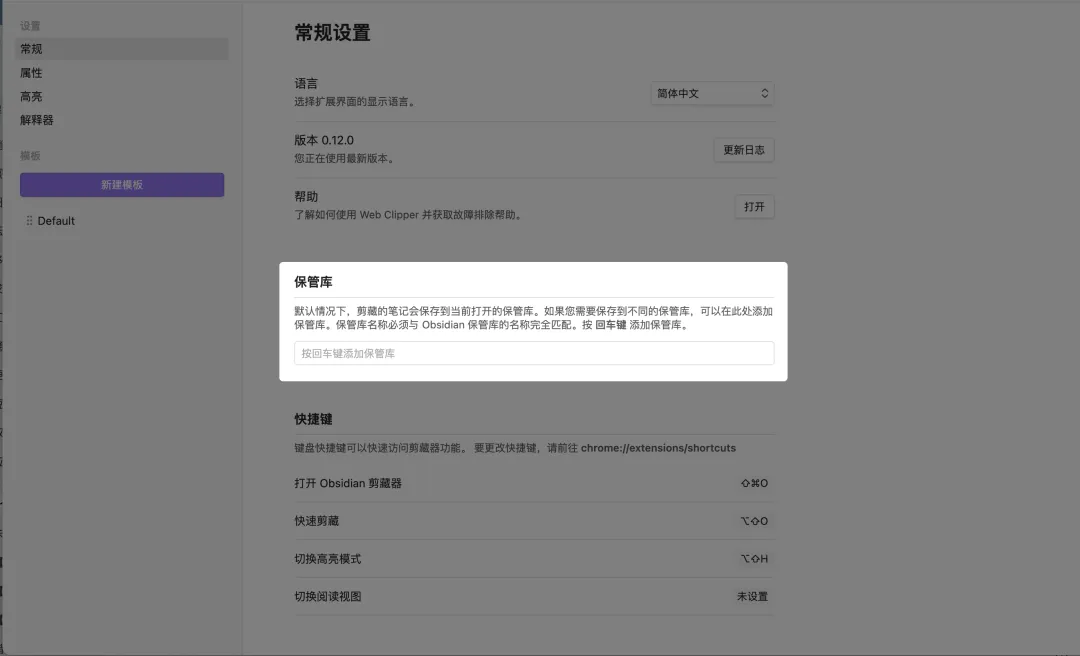Grab the drag handle icon beside Default
This screenshot has width=1080, height=656.
tap(29, 221)
